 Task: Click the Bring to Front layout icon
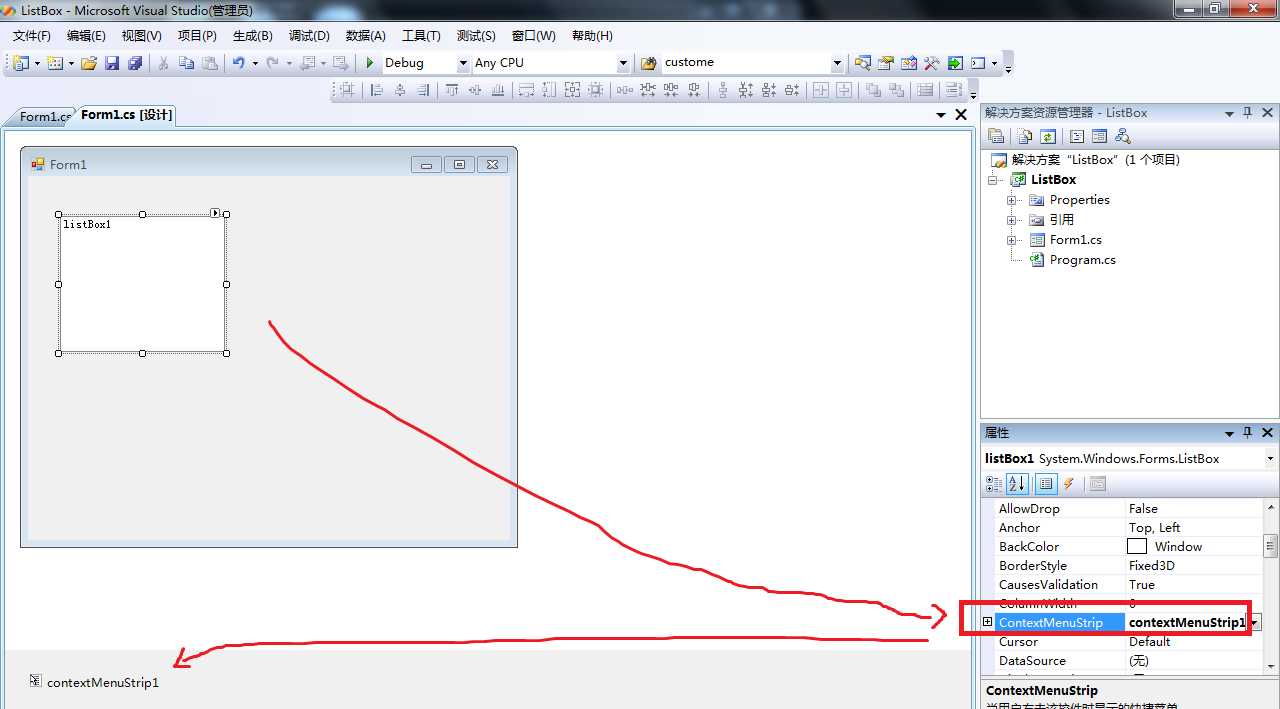click(x=873, y=90)
